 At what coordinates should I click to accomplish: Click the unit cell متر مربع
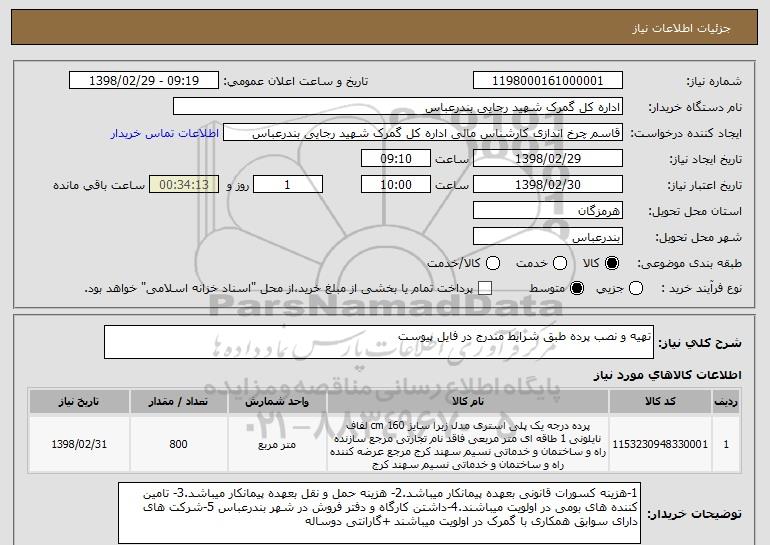click(277, 444)
